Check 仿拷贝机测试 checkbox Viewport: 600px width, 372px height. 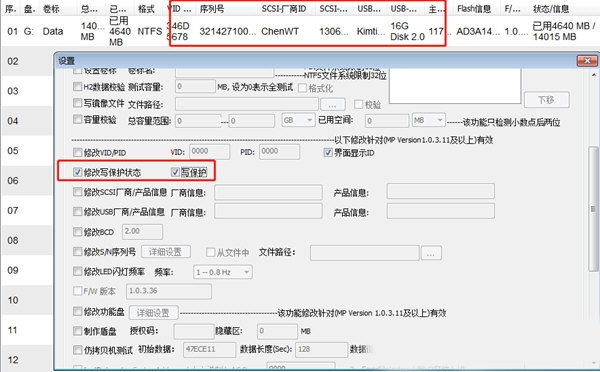coord(78,349)
